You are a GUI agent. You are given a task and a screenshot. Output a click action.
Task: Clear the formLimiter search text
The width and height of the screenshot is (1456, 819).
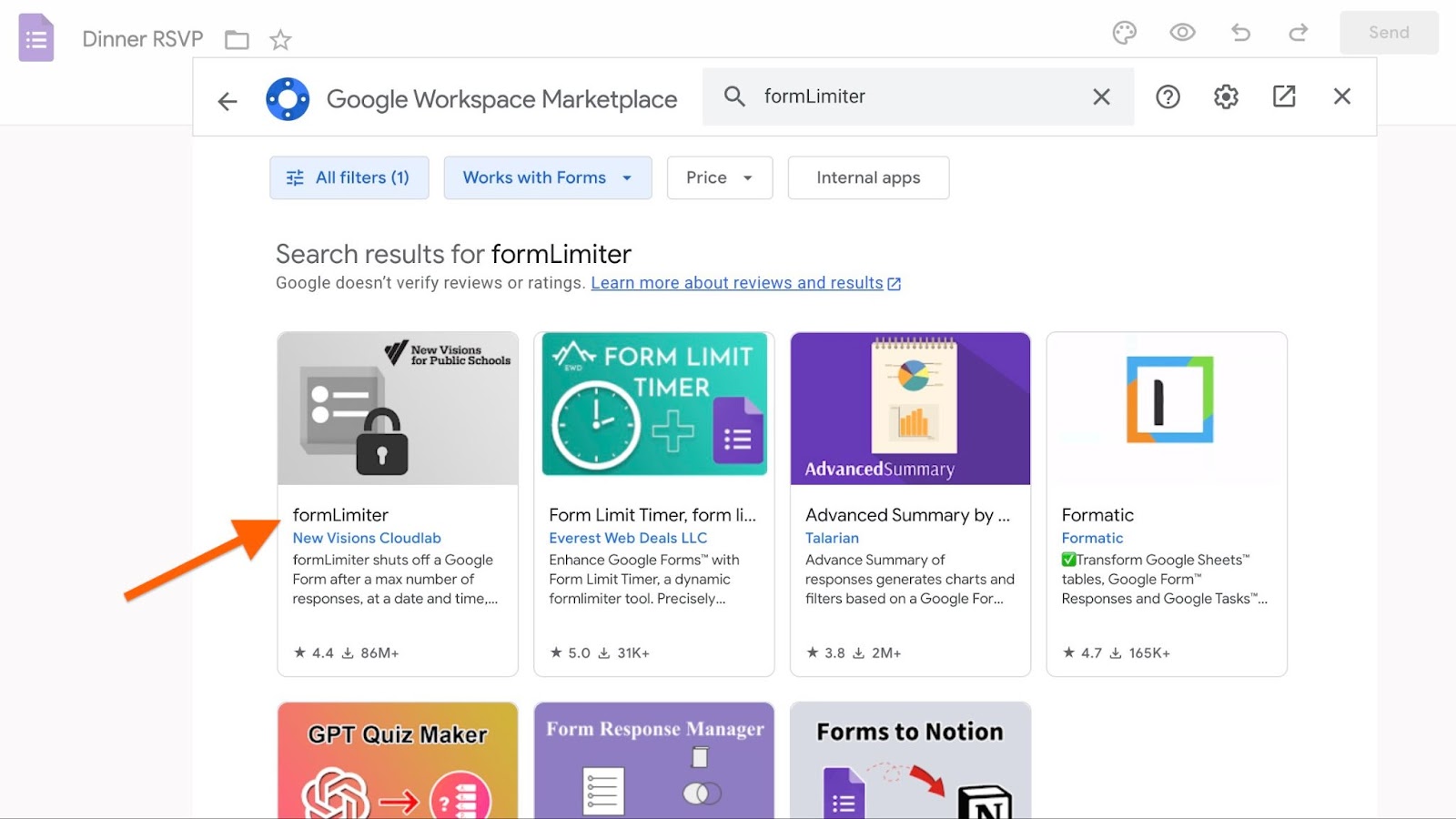pyautogui.click(x=1101, y=96)
